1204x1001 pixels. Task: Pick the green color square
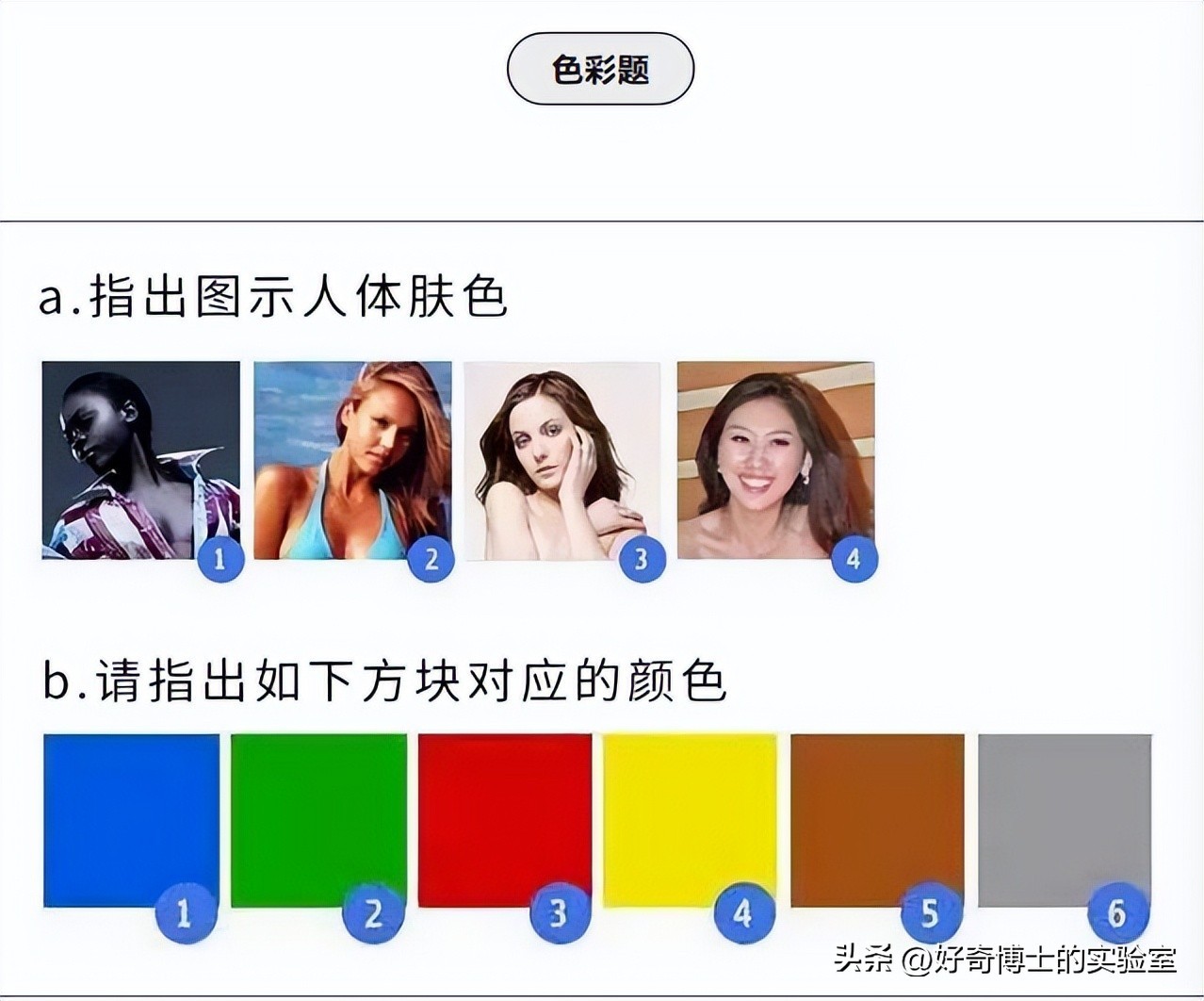(x=318, y=820)
